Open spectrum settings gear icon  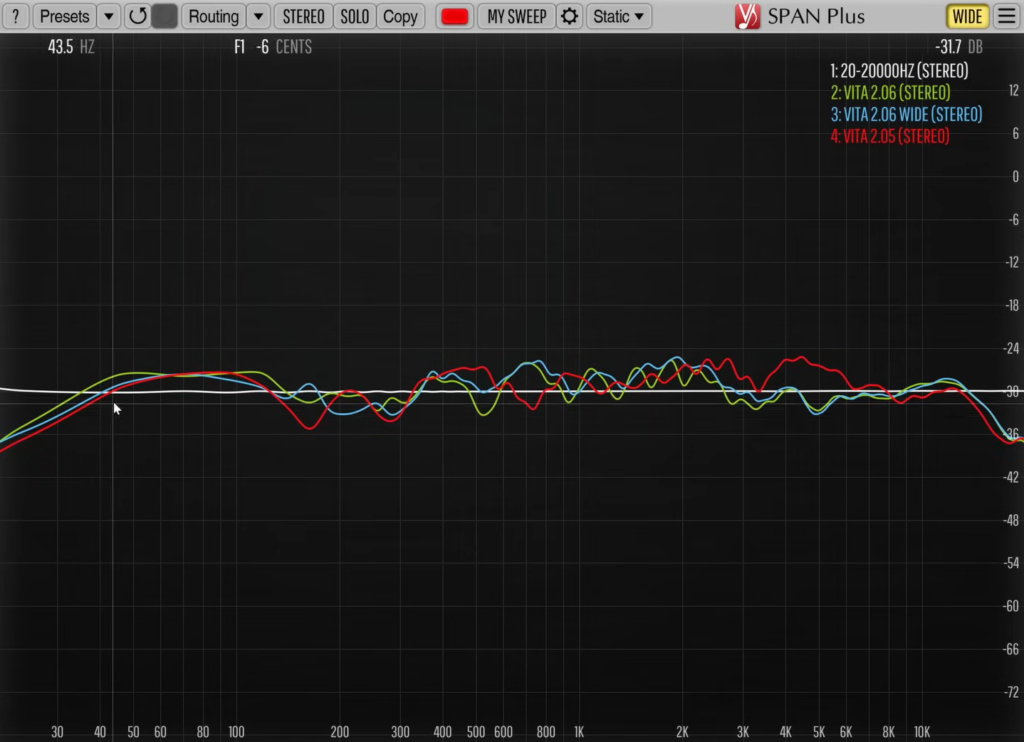569,16
